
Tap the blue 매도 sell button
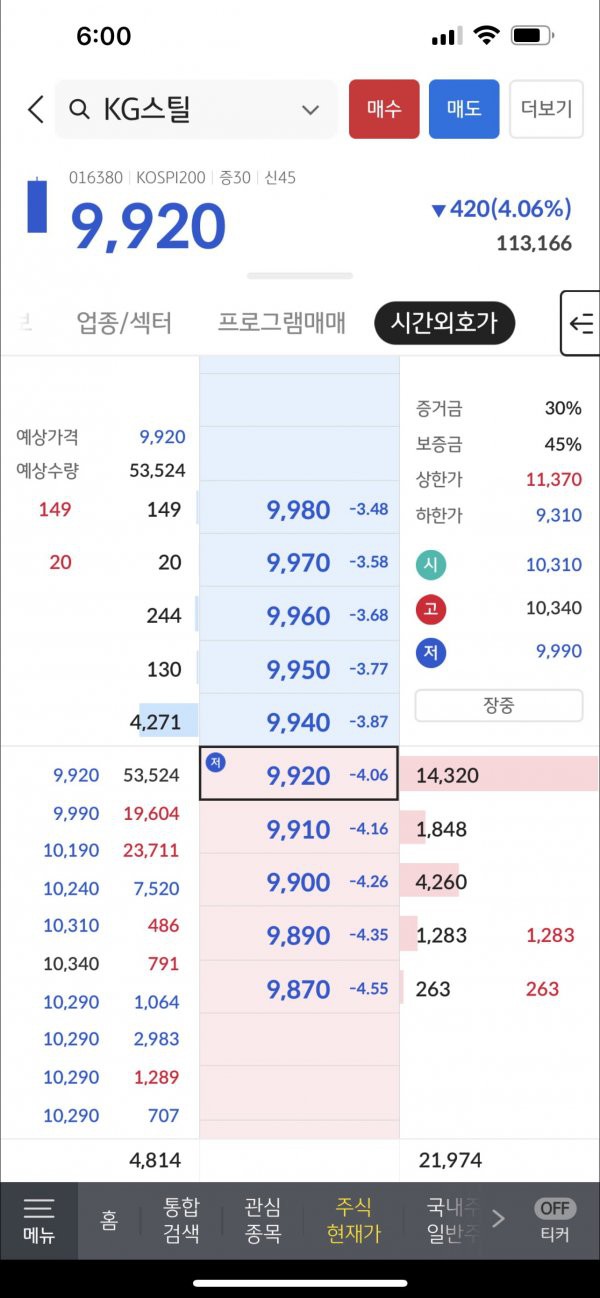click(464, 109)
